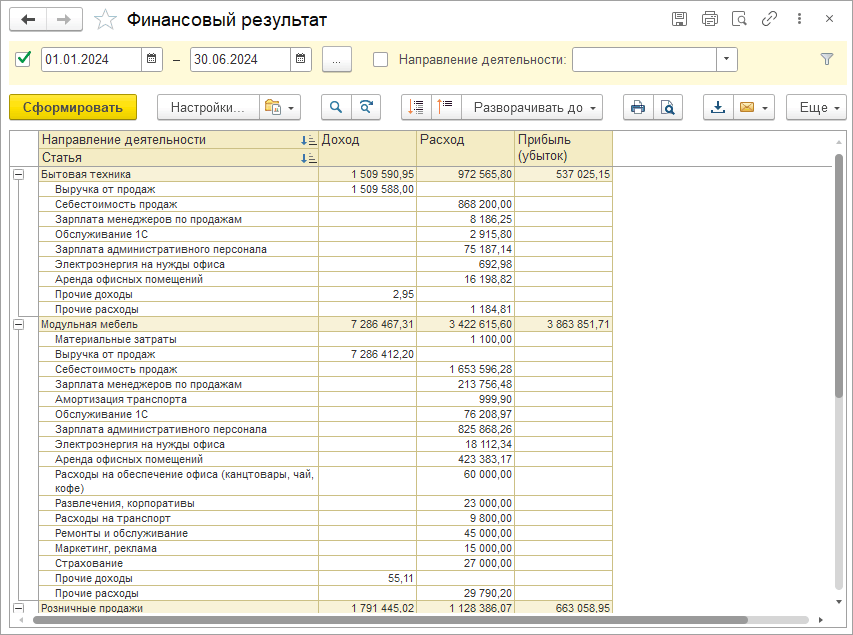
Task: Click the filter funnel icon
Action: (826, 59)
